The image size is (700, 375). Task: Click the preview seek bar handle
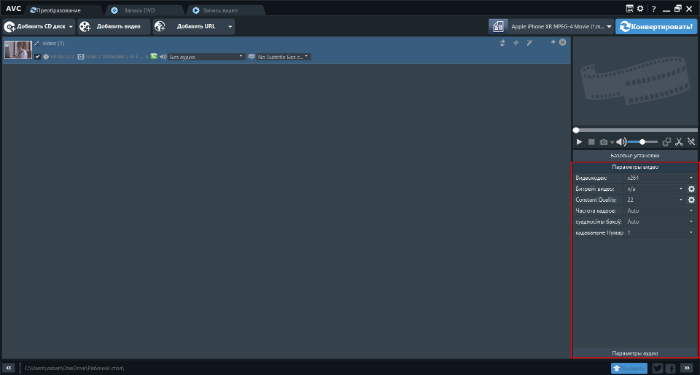coord(576,130)
